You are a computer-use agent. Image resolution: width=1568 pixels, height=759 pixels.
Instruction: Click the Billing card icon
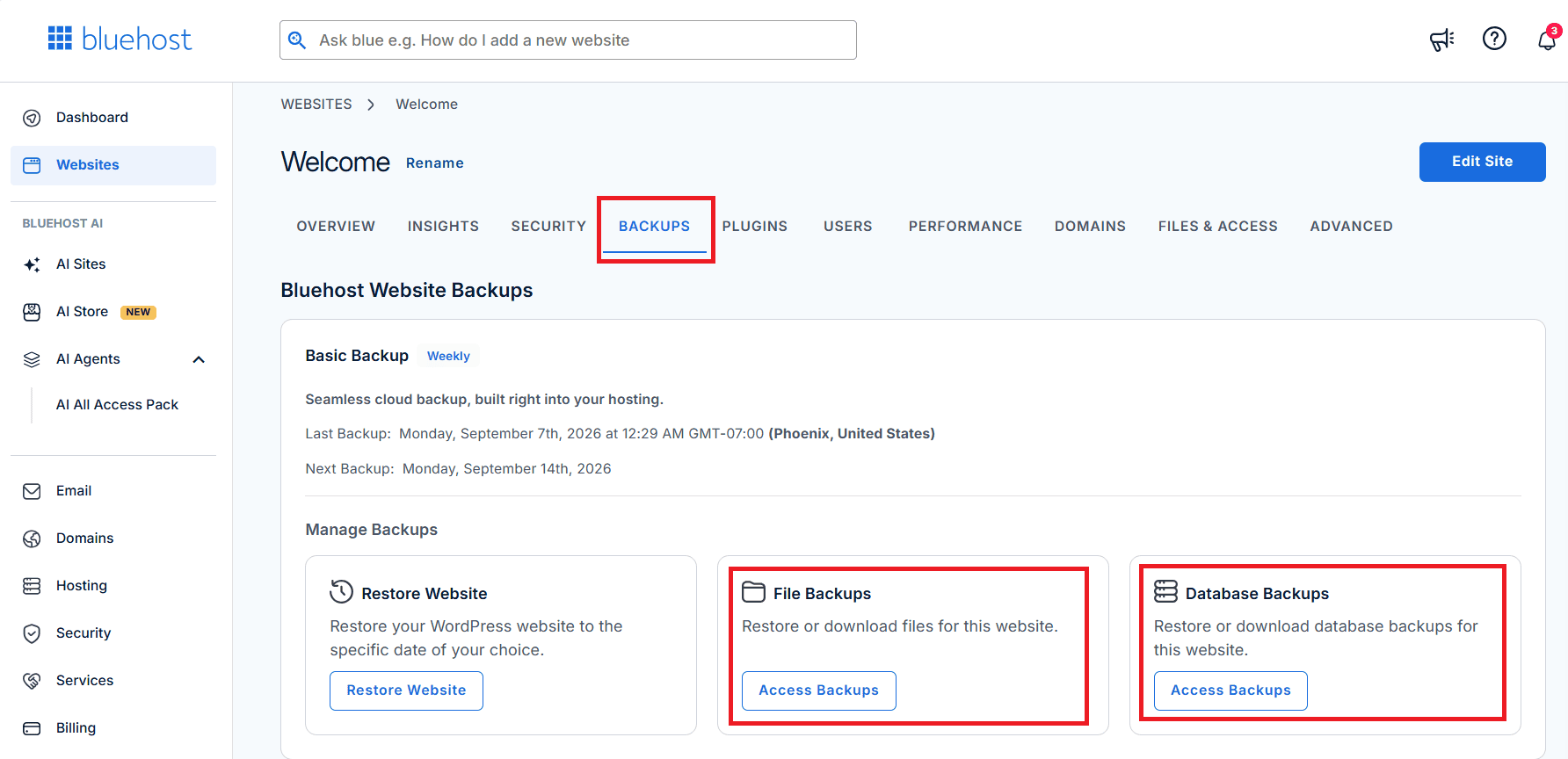32,728
